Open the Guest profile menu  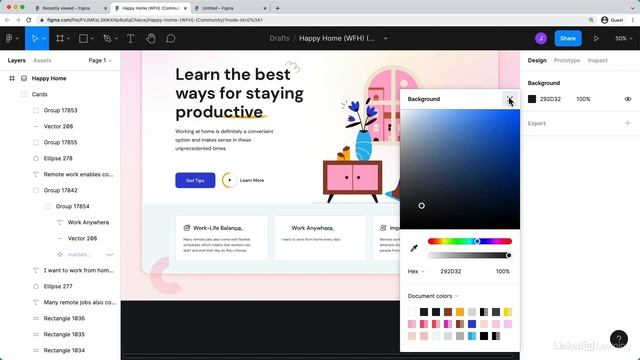tap(612, 20)
